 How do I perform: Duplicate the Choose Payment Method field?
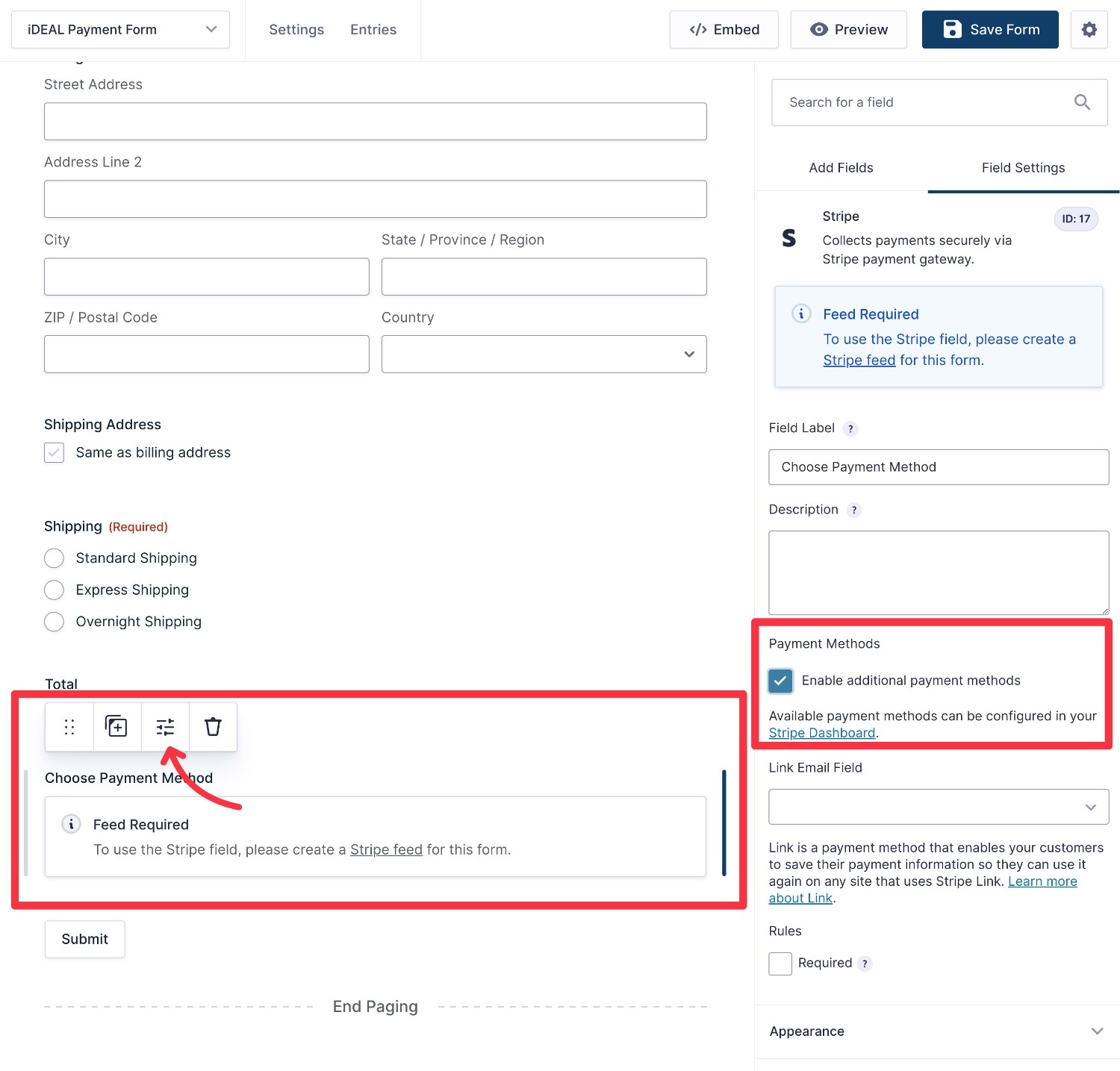click(116, 727)
